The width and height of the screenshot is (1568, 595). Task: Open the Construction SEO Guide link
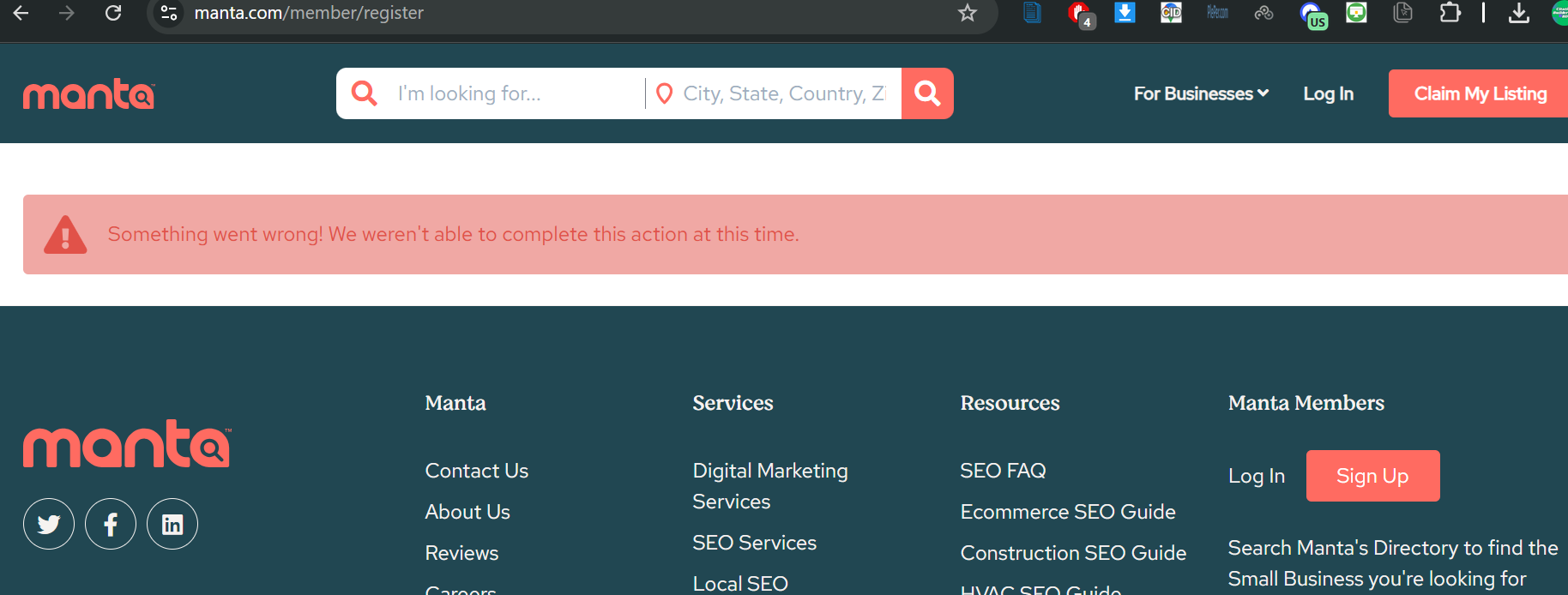(1074, 553)
